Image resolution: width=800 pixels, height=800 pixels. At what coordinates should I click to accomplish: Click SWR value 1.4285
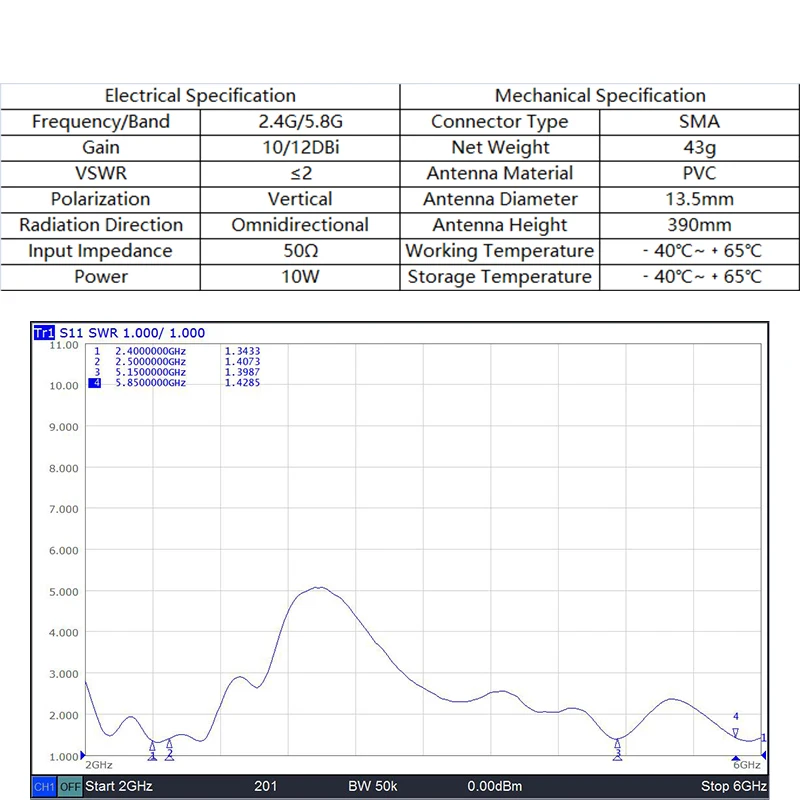(242, 383)
